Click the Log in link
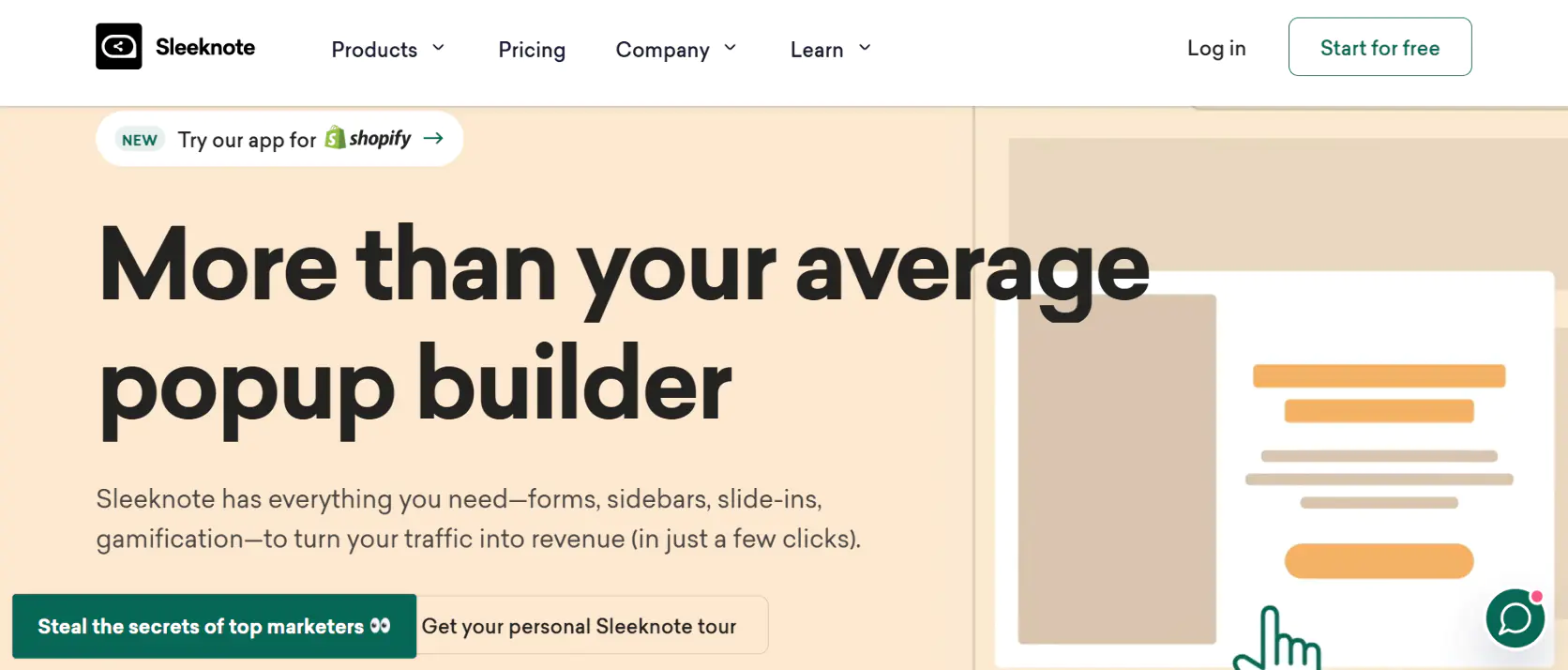This screenshot has width=1568, height=670. coord(1216,48)
